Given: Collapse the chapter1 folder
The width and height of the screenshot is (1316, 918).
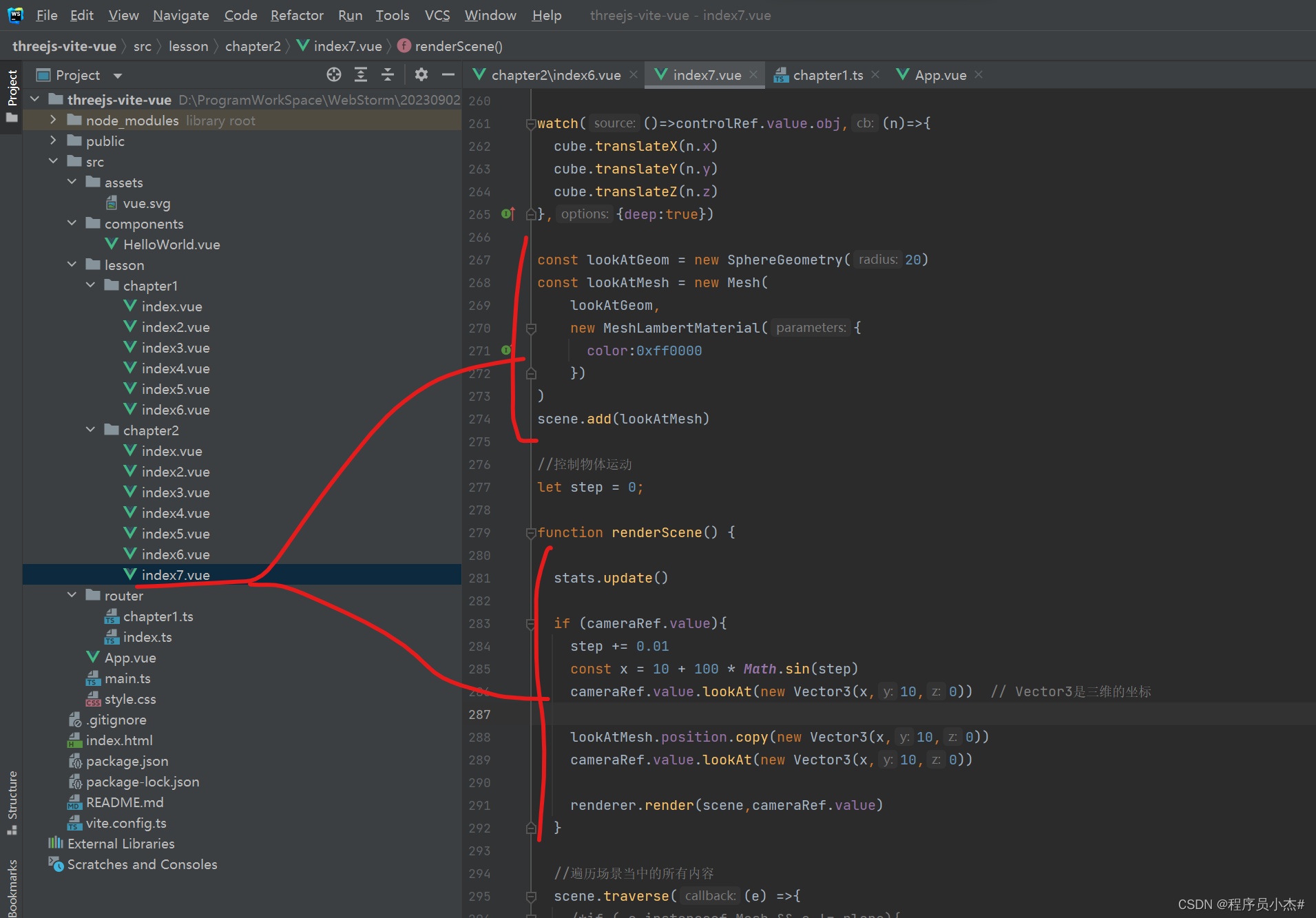Looking at the screenshot, I should (x=90, y=285).
